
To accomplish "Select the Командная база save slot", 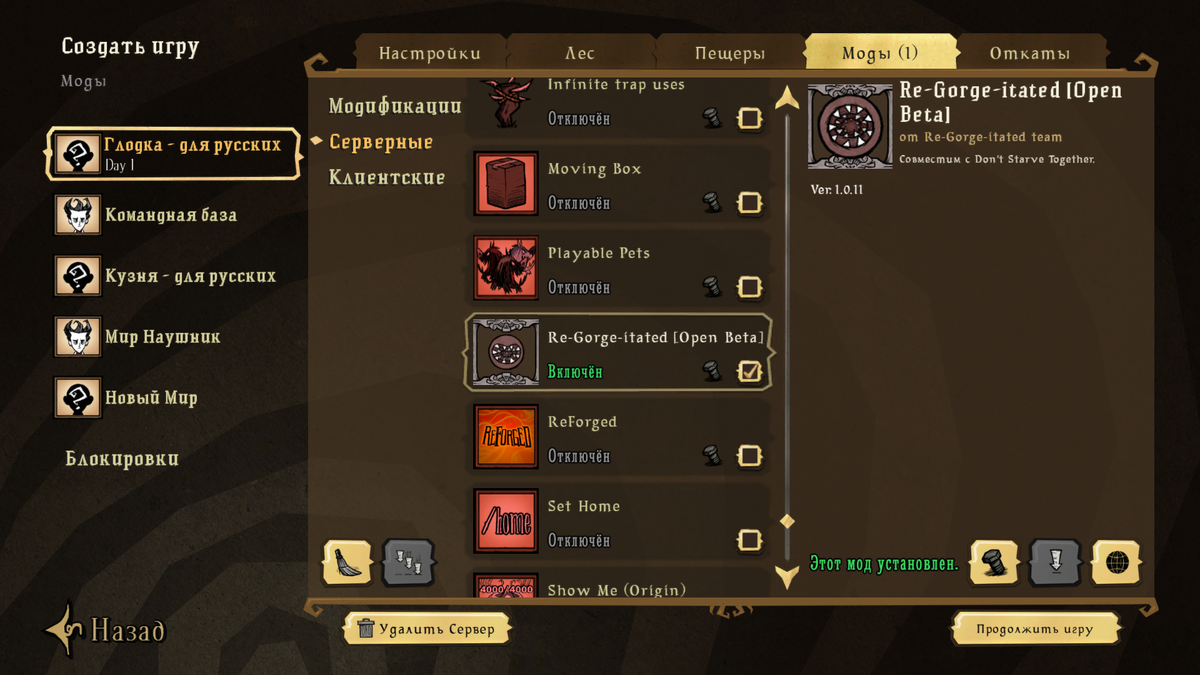I will [171, 215].
